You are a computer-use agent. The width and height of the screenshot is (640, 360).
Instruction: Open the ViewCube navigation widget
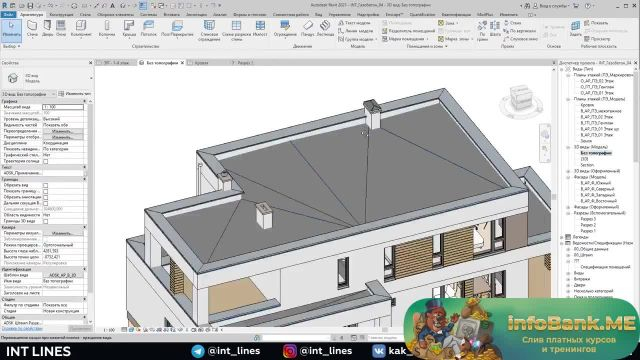point(520,98)
